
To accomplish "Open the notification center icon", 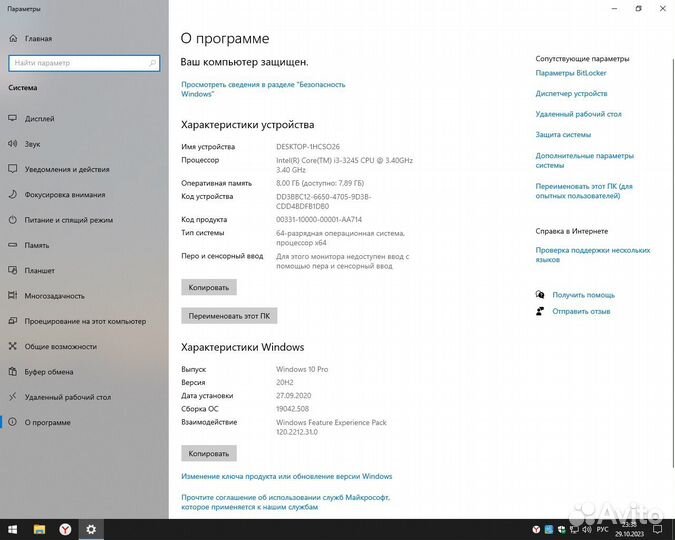I will pos(657,529).
